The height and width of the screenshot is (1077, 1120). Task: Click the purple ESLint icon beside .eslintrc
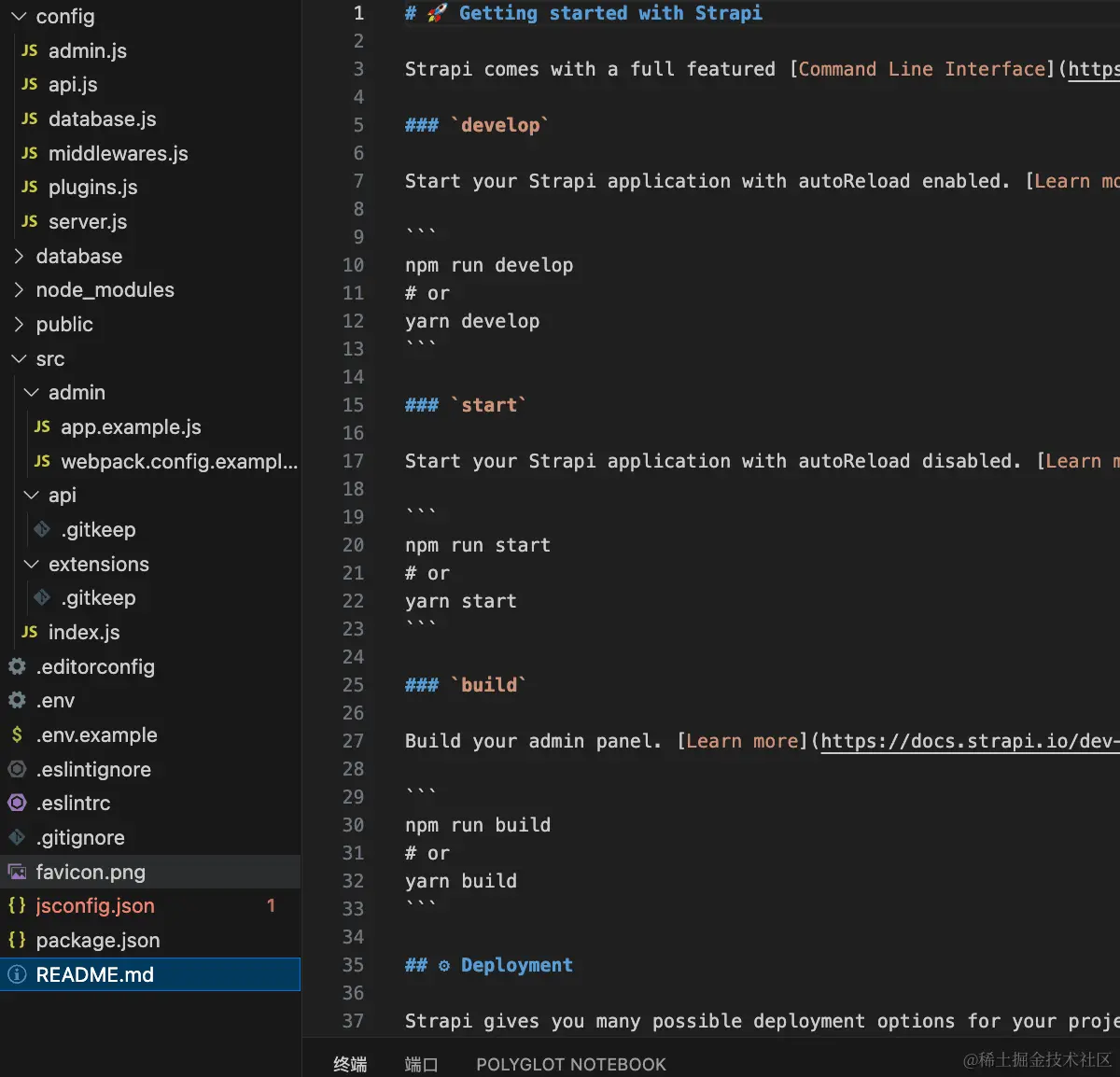tap(17, 804)
